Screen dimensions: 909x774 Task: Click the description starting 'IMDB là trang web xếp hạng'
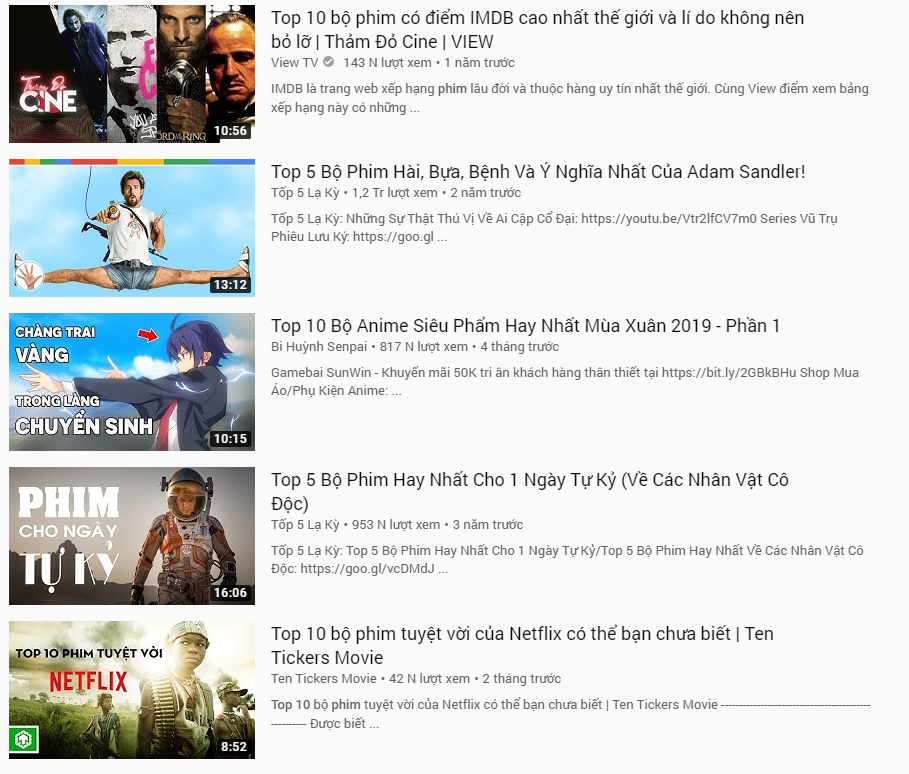570,98
